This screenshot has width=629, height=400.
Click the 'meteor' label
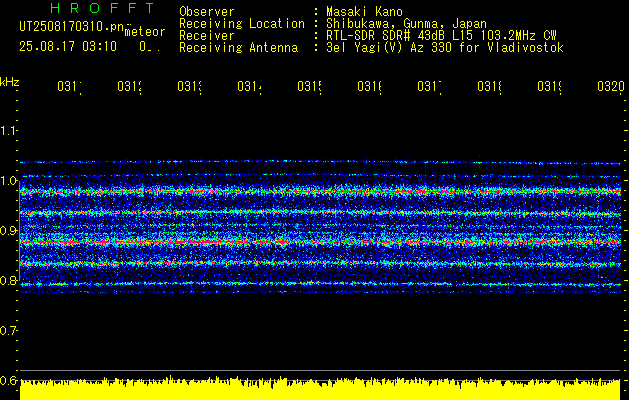[x=145, y=32]
